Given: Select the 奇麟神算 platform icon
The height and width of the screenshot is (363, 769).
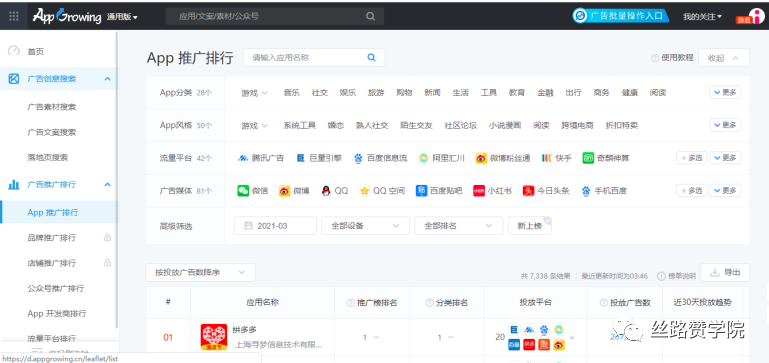Looking at the screenshot, I should click(x=588, y=158).
